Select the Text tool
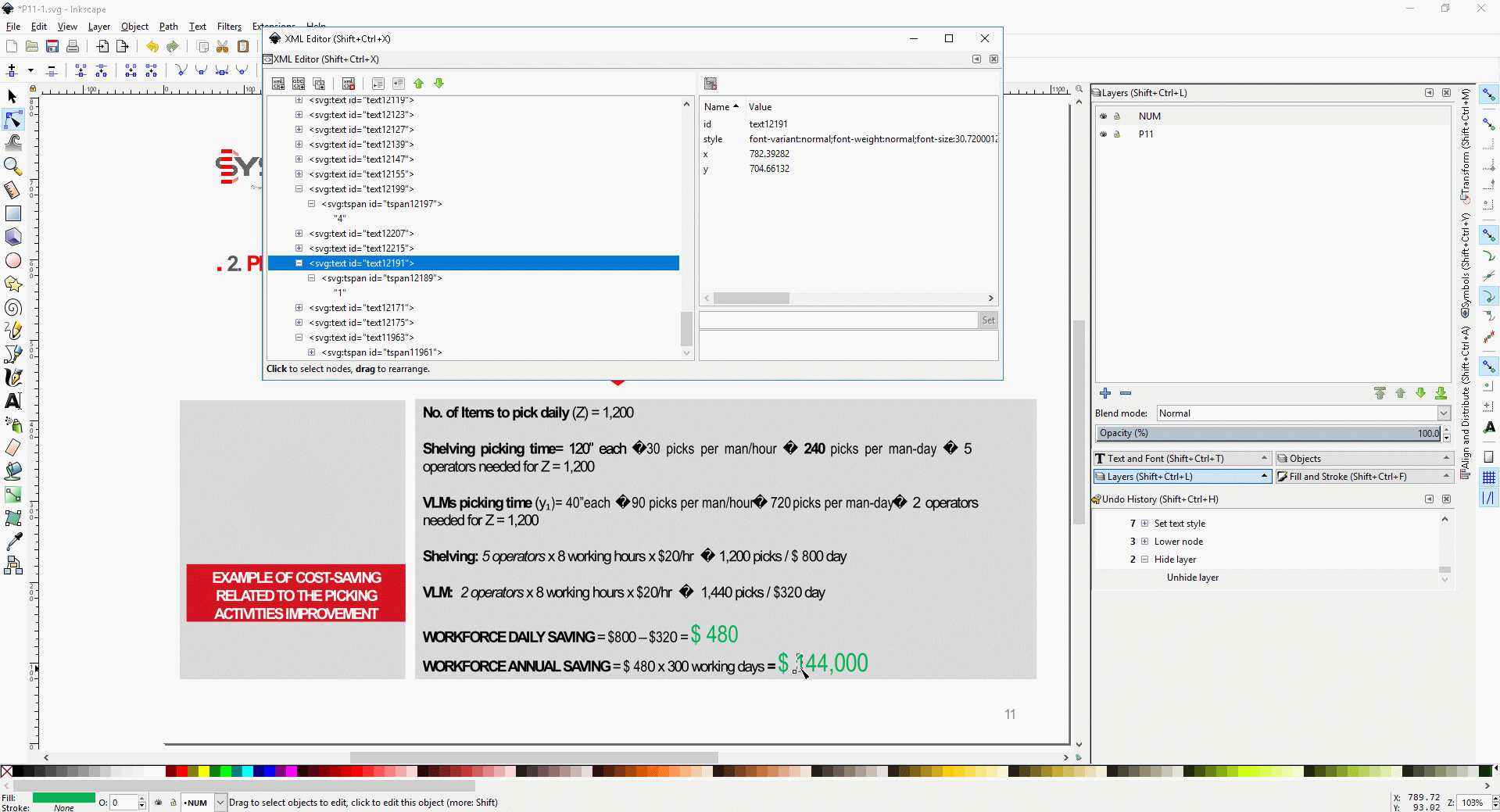The image size is (1500, 812). [x=13, y=401]
